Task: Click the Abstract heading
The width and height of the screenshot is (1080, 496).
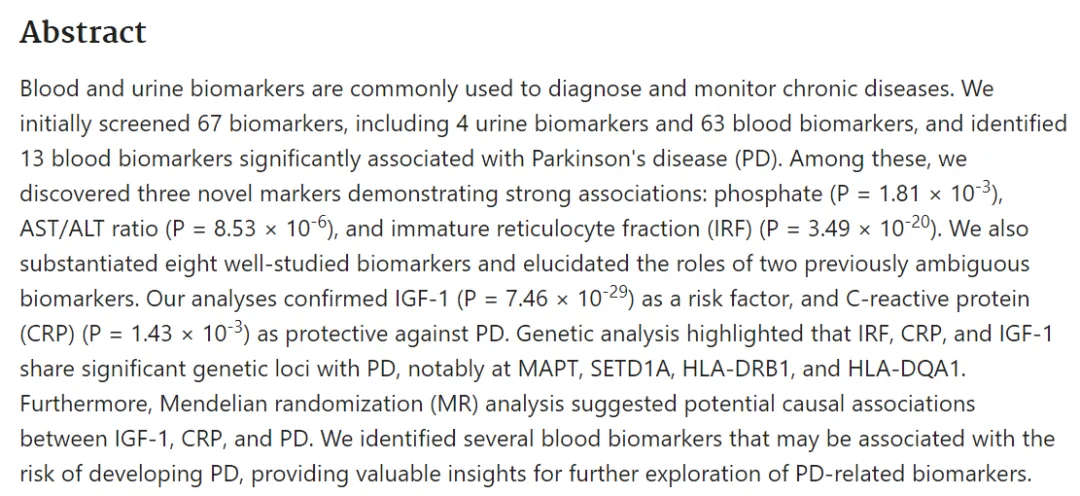Action: click(x=83, y=32)
